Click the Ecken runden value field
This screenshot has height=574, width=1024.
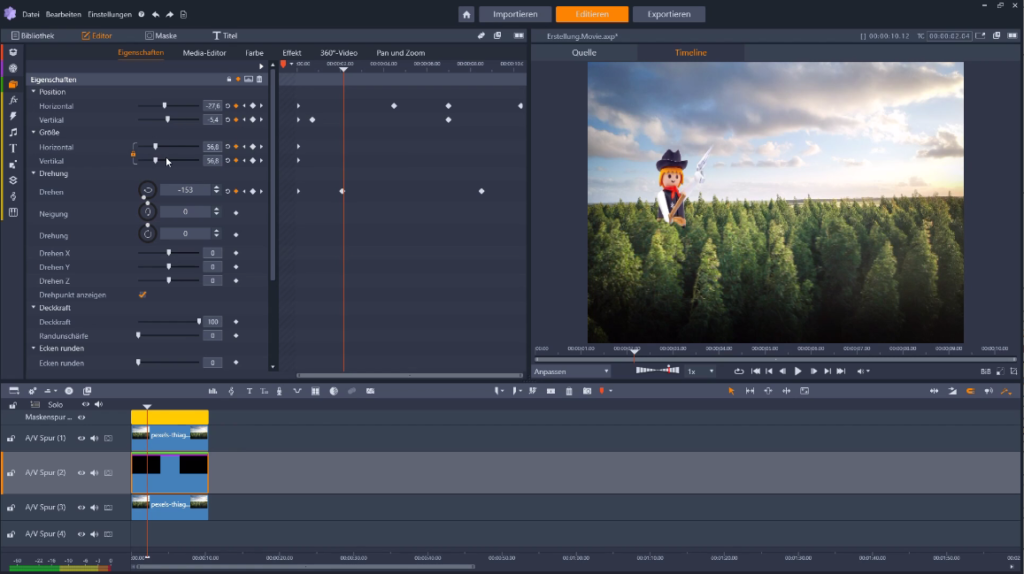[212, 363]
